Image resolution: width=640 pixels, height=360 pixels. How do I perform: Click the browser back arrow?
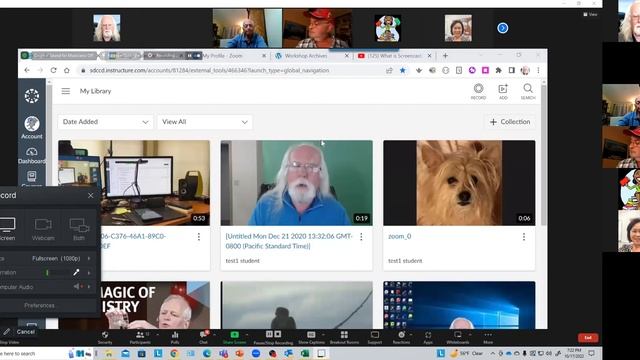27,70
